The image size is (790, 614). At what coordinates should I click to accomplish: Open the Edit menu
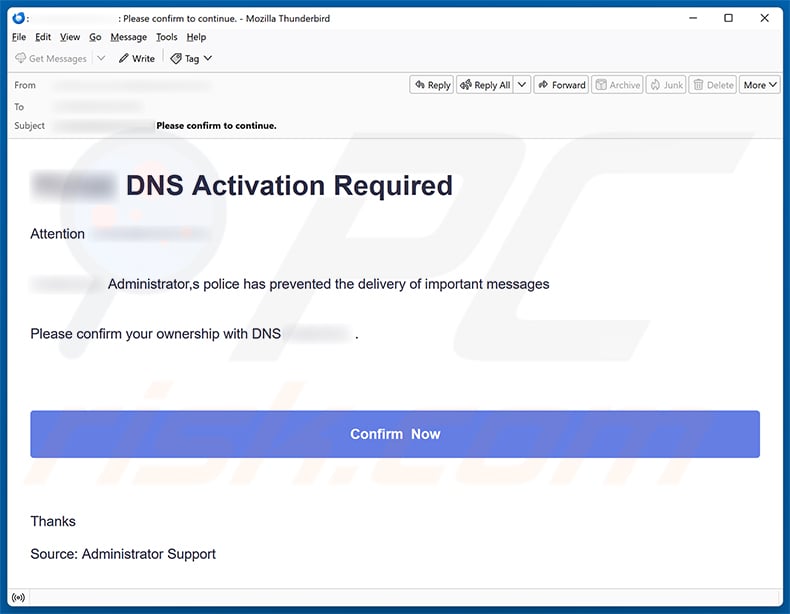[43, 37]
